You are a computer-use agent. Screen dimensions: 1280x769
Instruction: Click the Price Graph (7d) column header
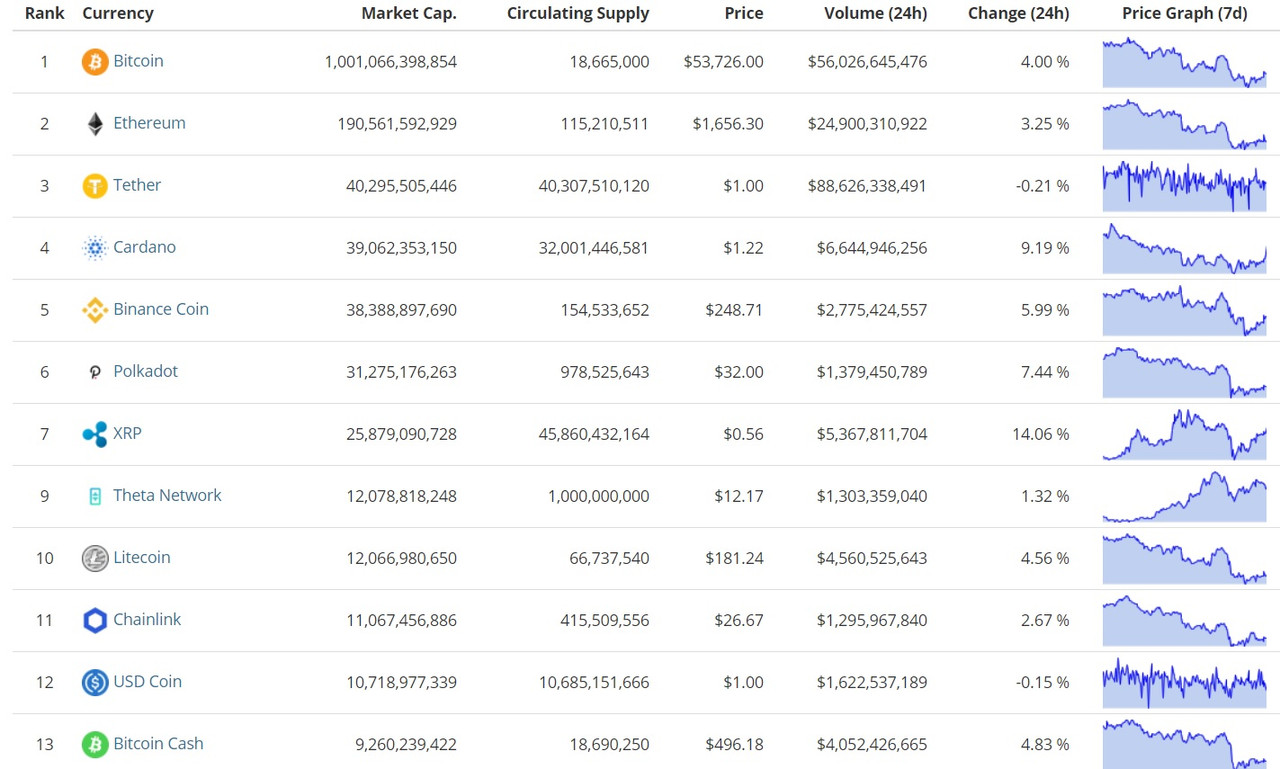click(1185, 14)
